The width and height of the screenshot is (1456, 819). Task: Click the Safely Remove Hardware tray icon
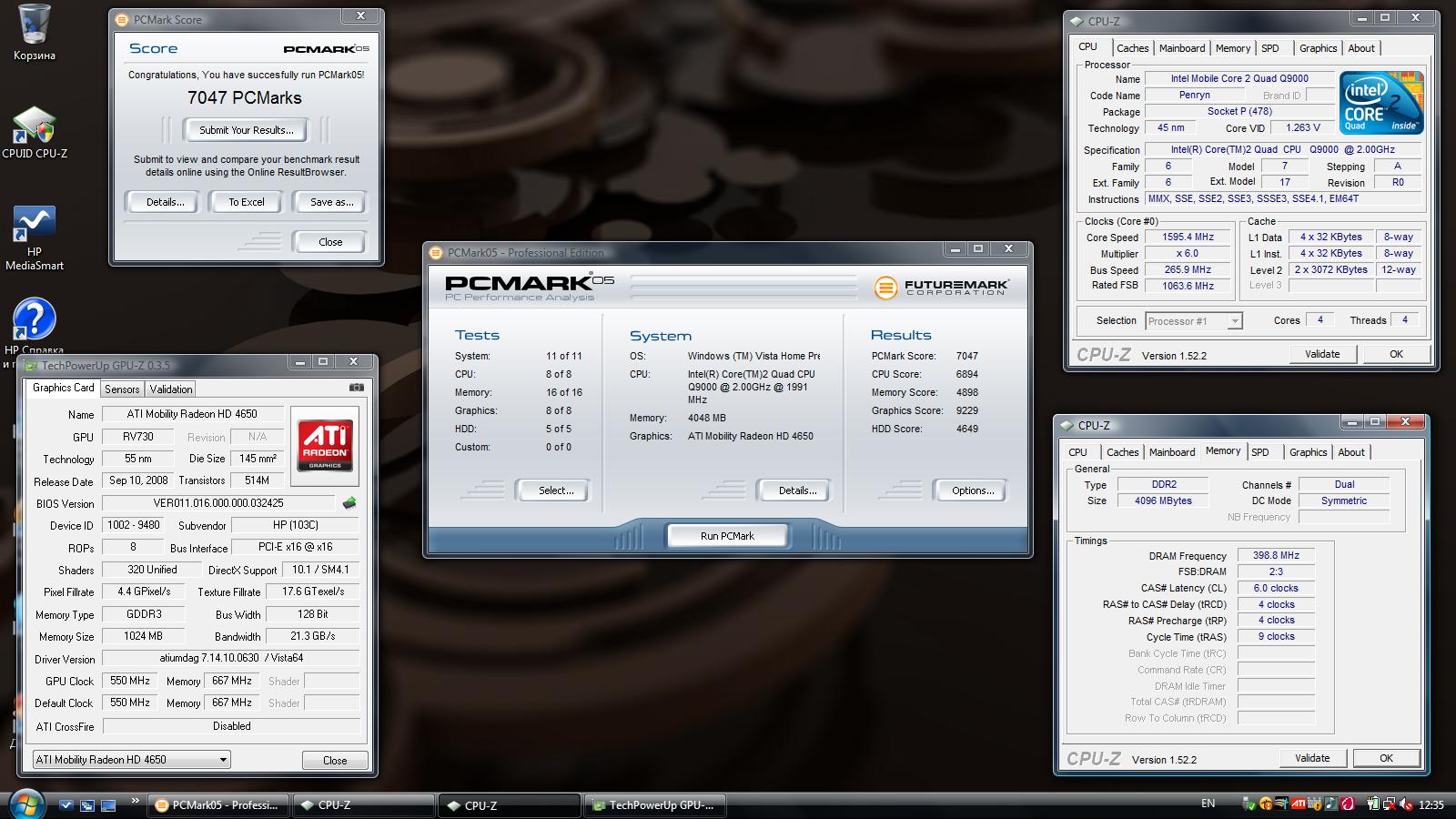click(x=1249, y=804)
